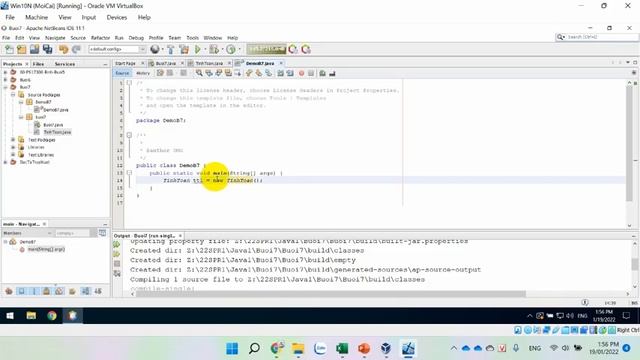The width and height of the screenshot is (640, 360).
Task: Expand the Test Libraries node
Action: pos(13,155)
